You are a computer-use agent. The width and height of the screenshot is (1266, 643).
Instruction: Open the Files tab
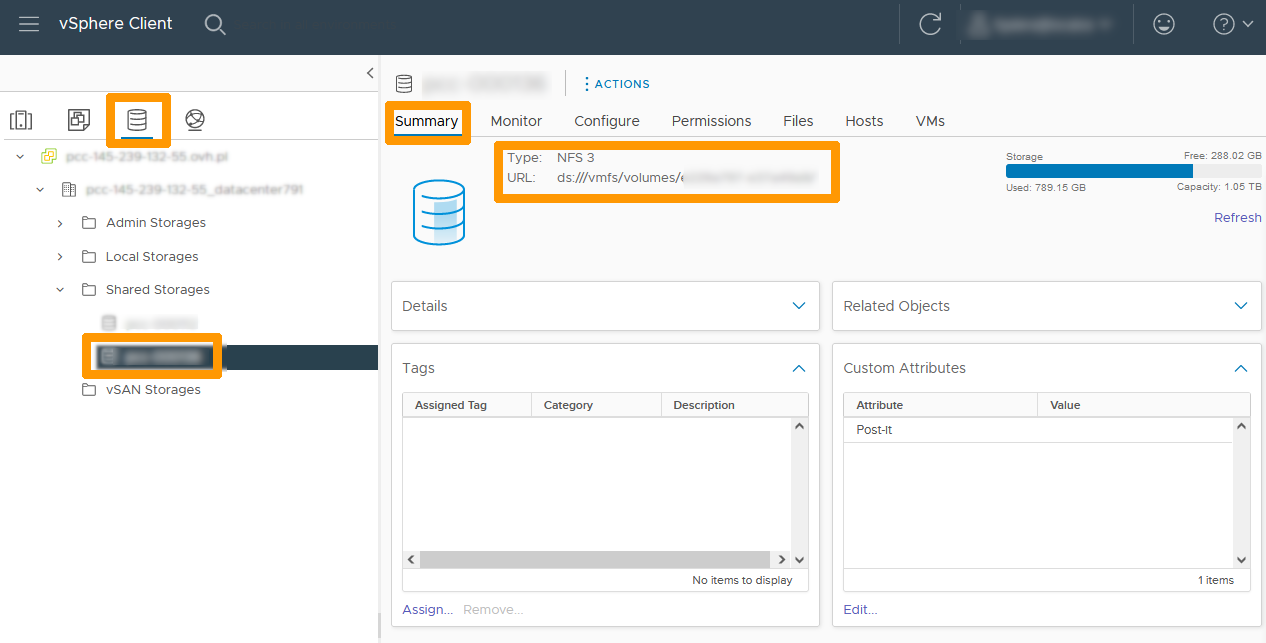coord(798,121)
